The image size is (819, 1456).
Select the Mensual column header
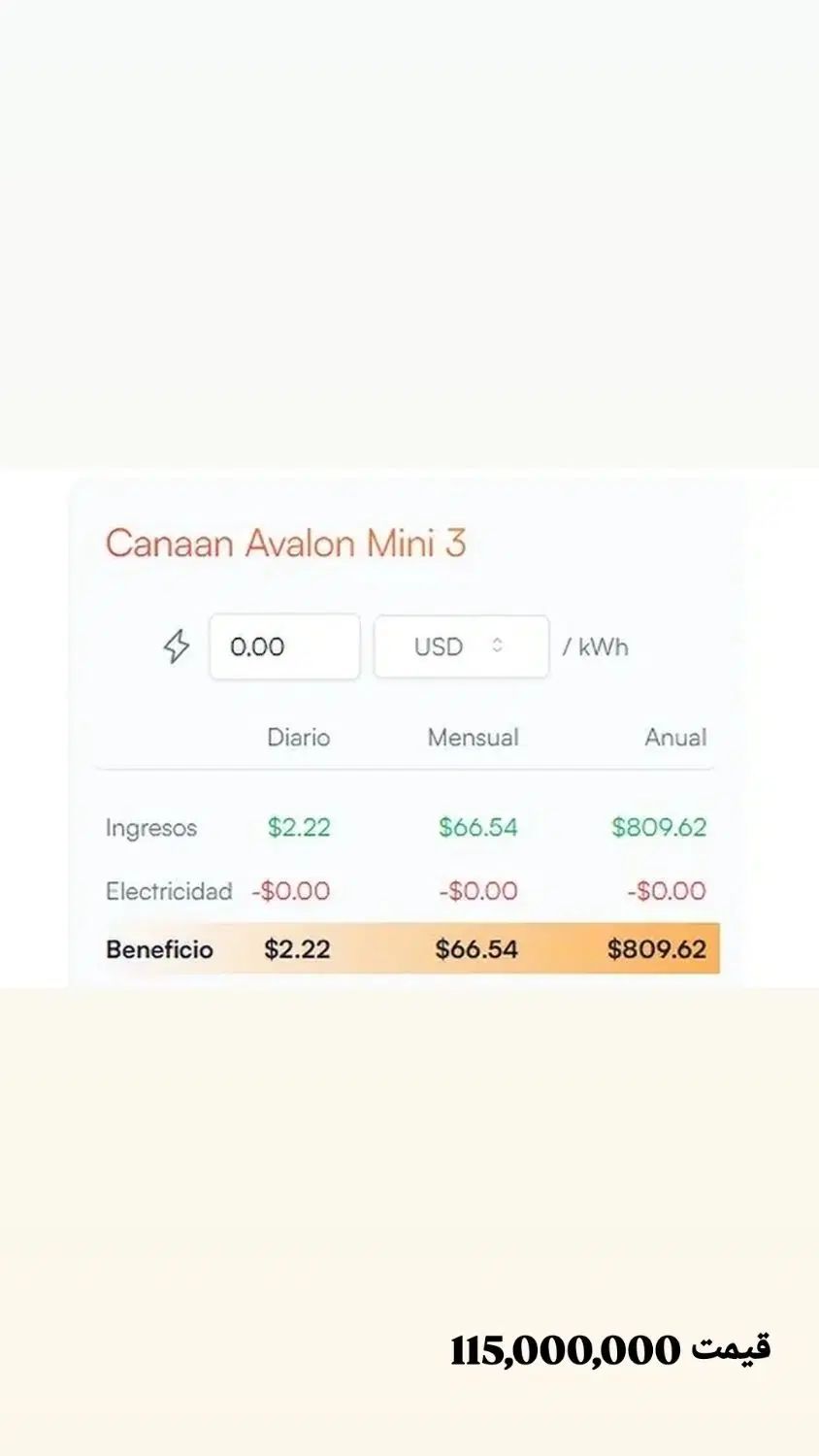(473, 738)
